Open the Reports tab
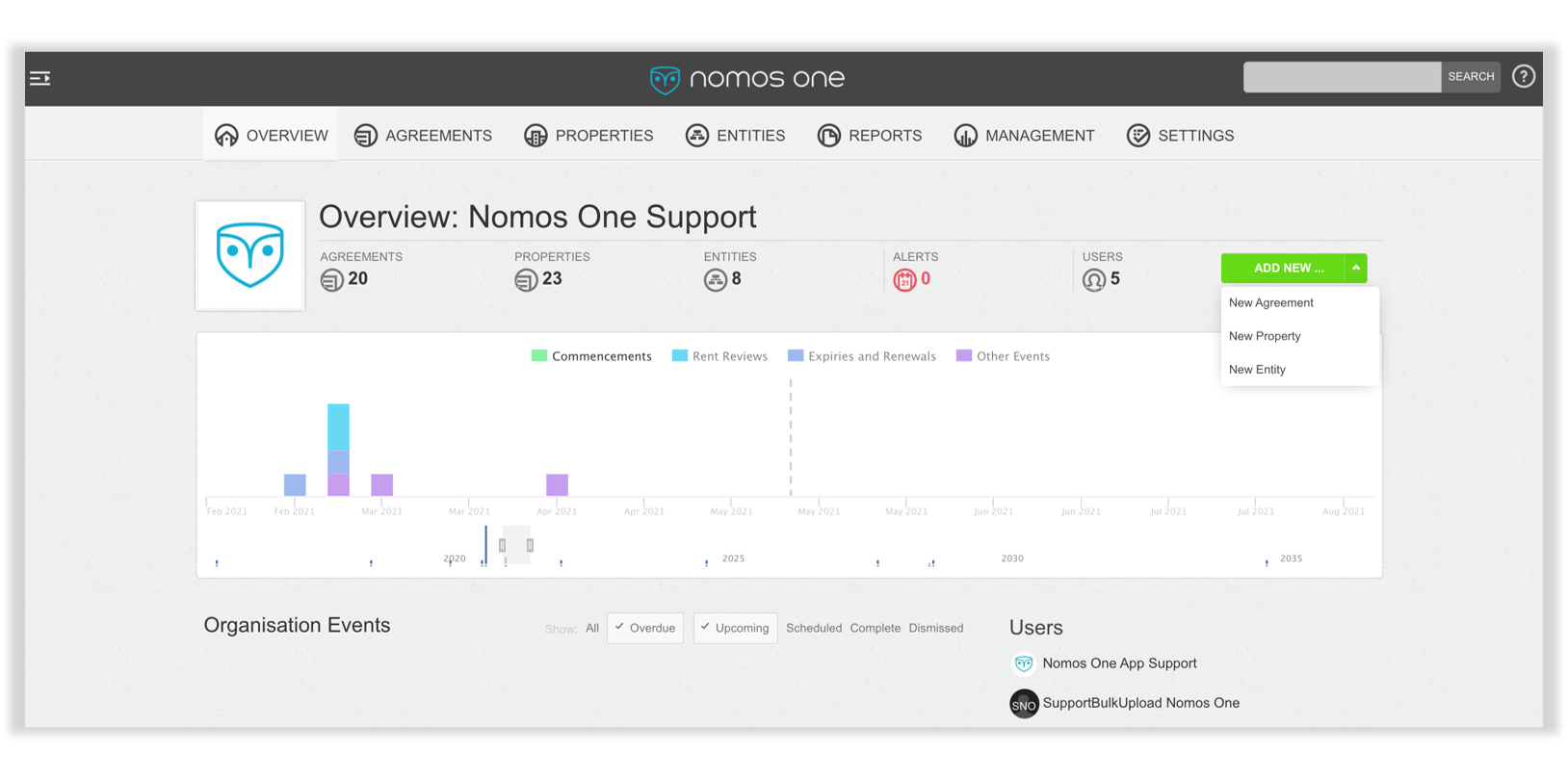This screenshot has width=1568, height=779. pyautogui.click(x=870, y=136)
